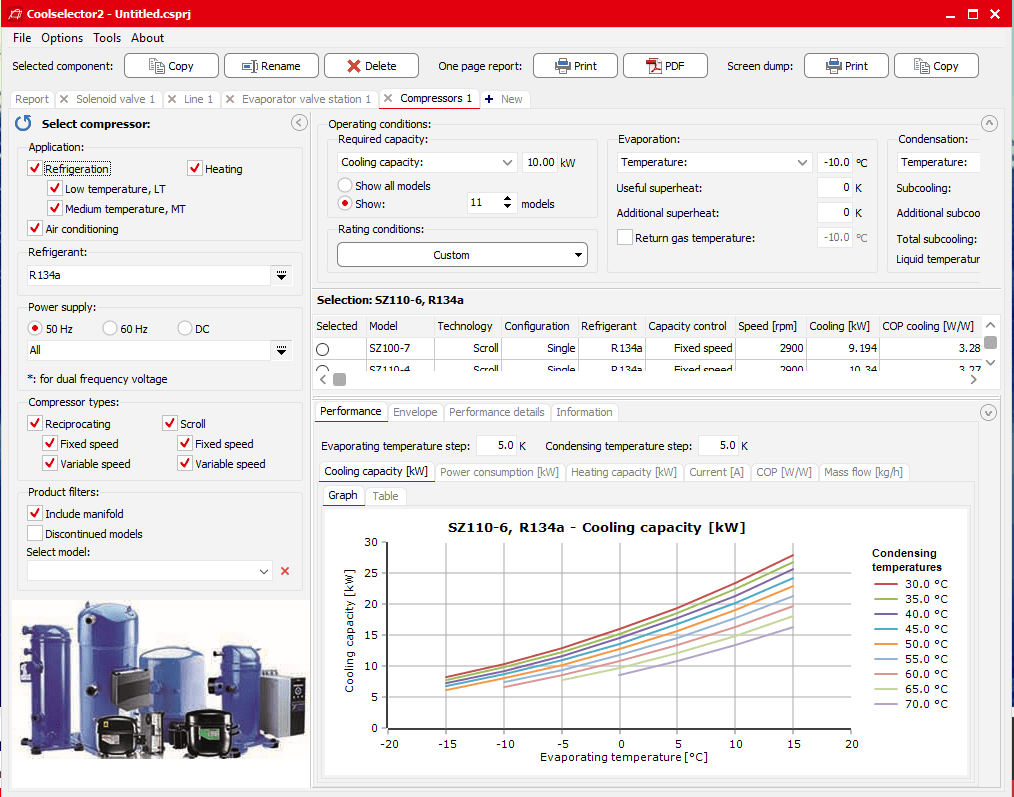Select the 60 Hz power supply option
1014x797 pixels.
(x=110, y=328)
